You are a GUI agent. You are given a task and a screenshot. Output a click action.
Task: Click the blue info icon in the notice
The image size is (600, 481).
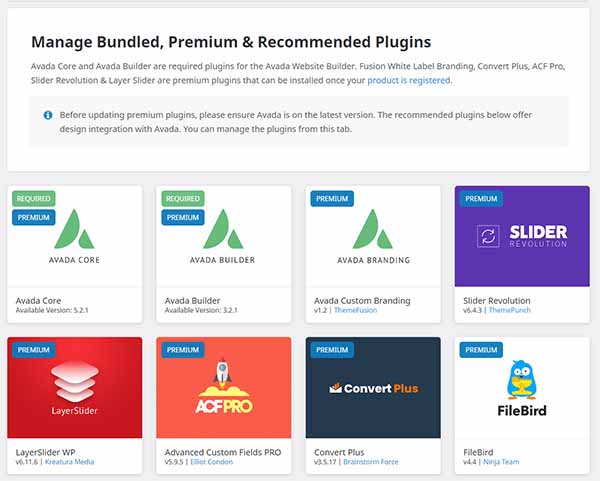[48, 115]
